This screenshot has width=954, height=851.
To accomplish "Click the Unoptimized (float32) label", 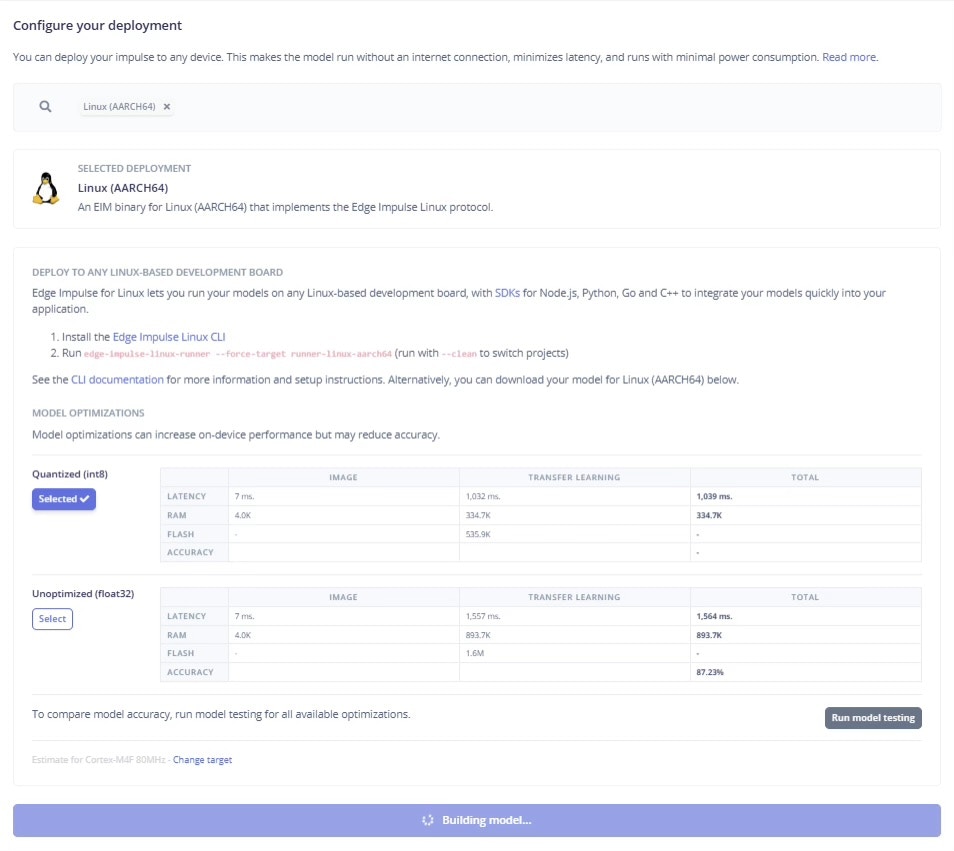I will coord(83,594).
